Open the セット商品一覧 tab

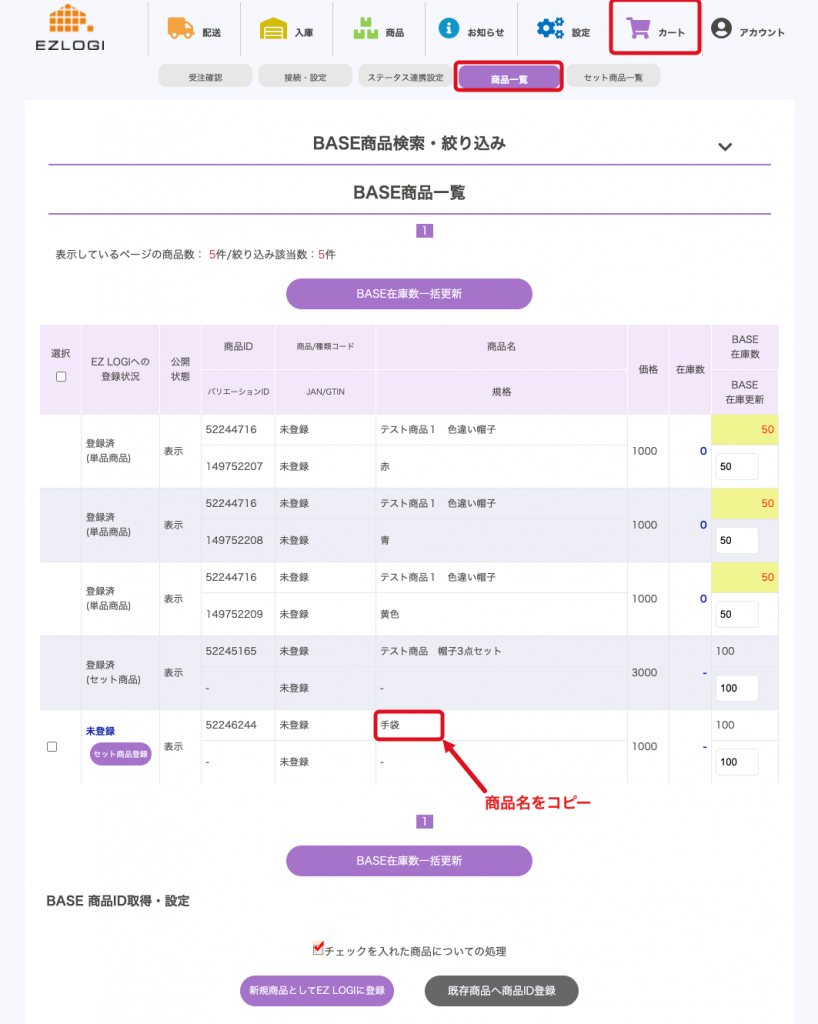tap(613, 77)
